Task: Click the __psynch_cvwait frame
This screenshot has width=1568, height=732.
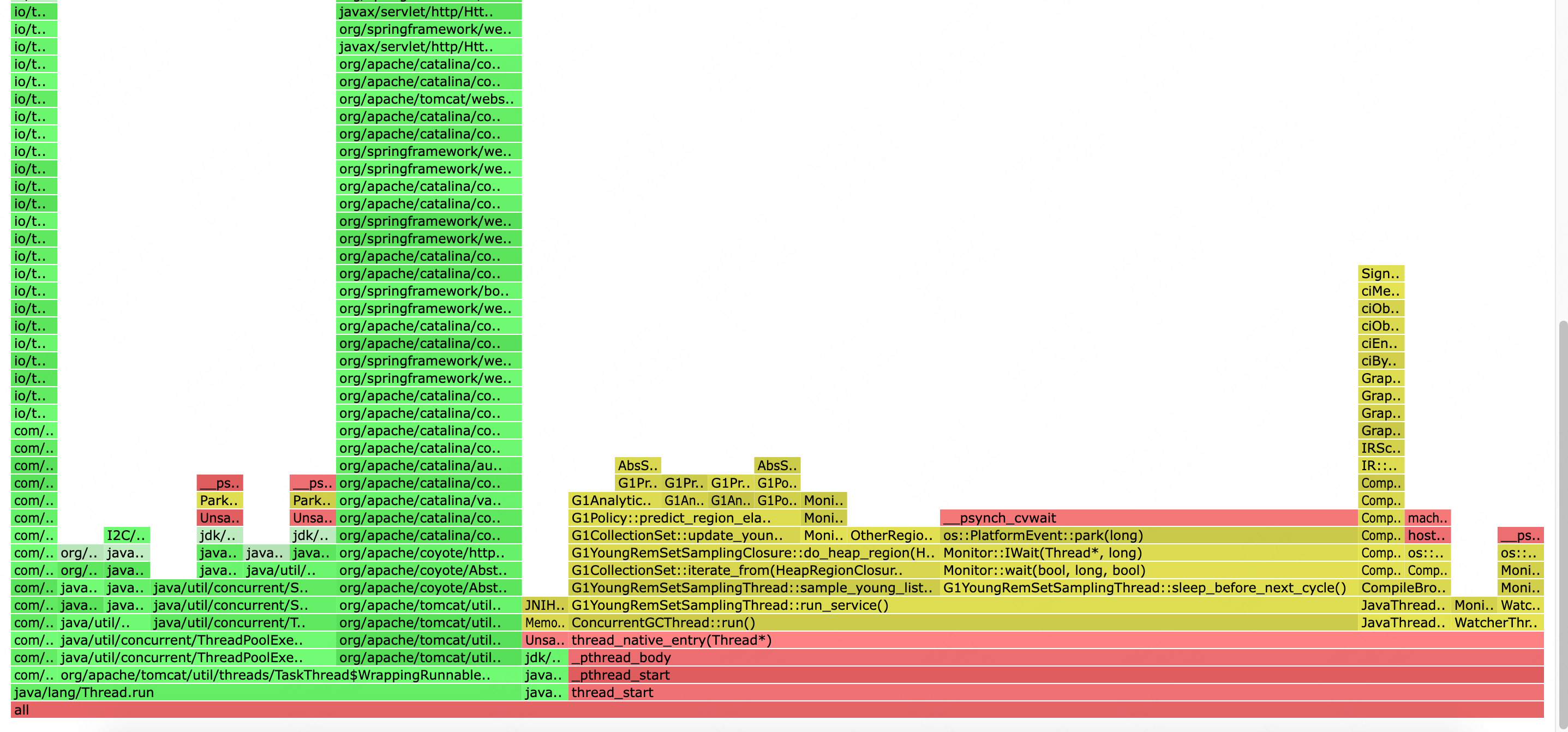Action: pyautogui.click(x=1148, y=518)
